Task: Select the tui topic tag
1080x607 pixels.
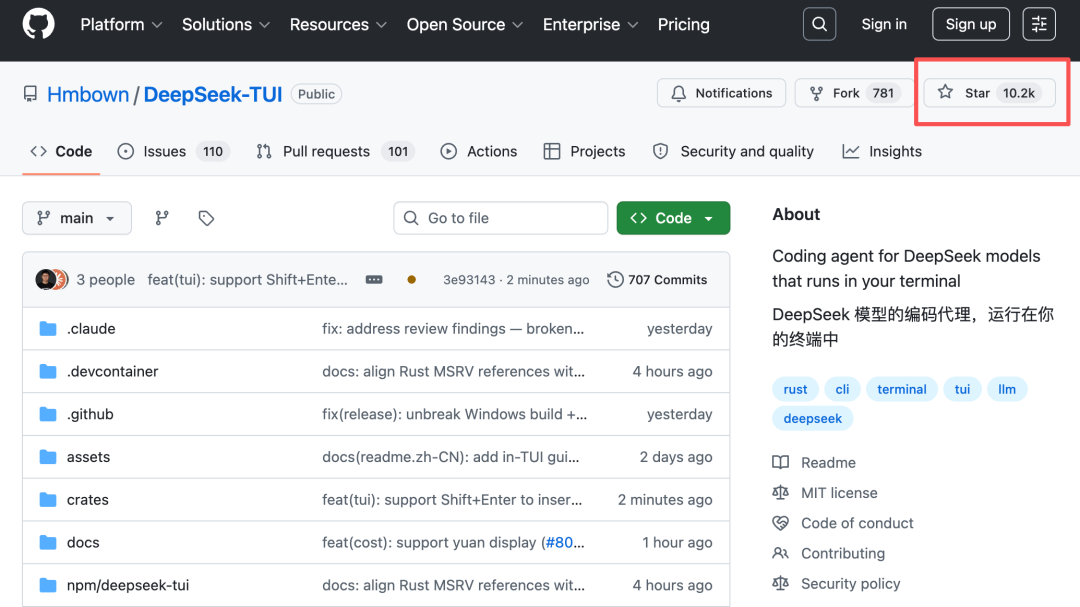Action: coord(962,389)
